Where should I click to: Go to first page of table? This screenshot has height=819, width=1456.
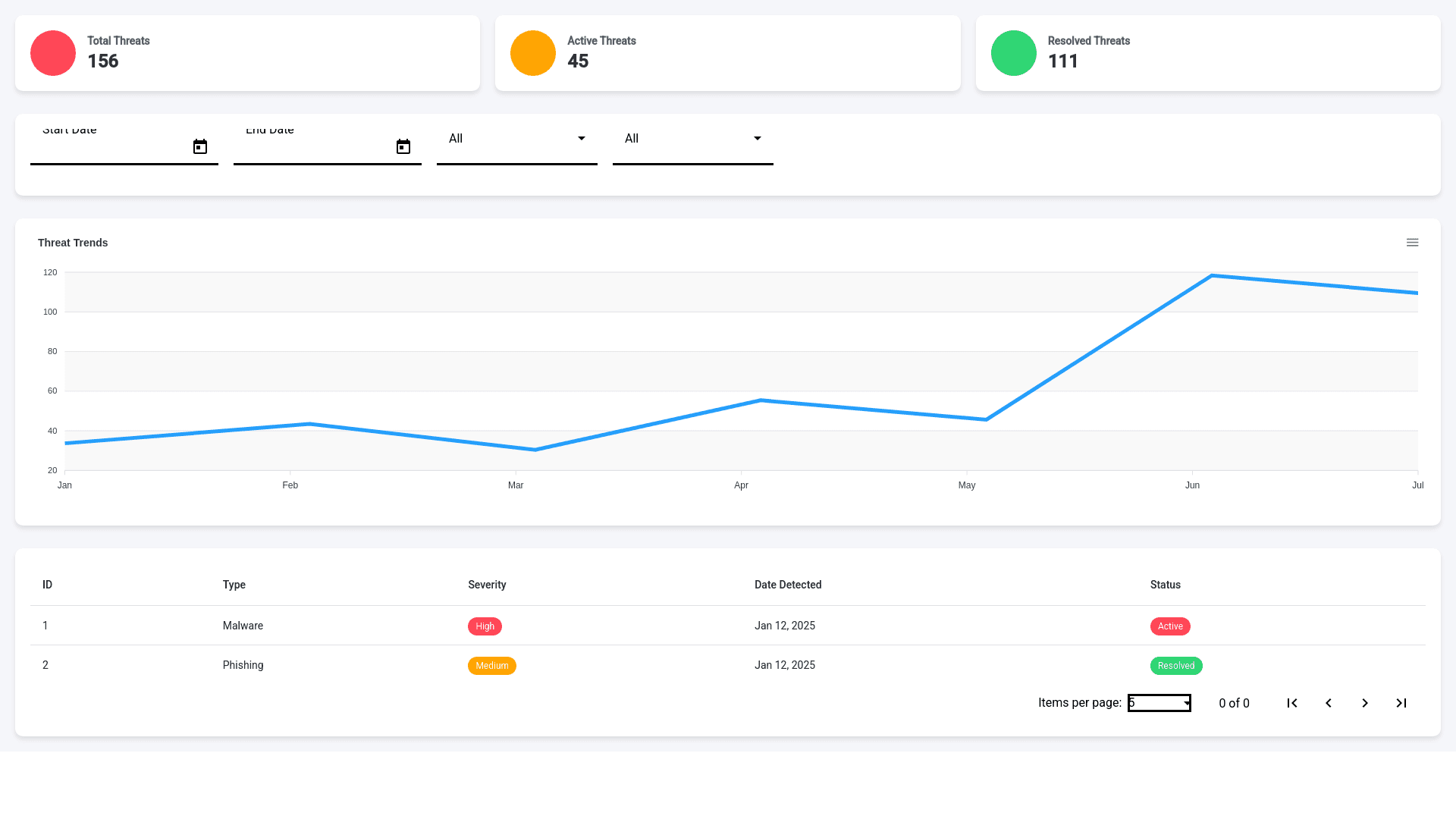1292,703
